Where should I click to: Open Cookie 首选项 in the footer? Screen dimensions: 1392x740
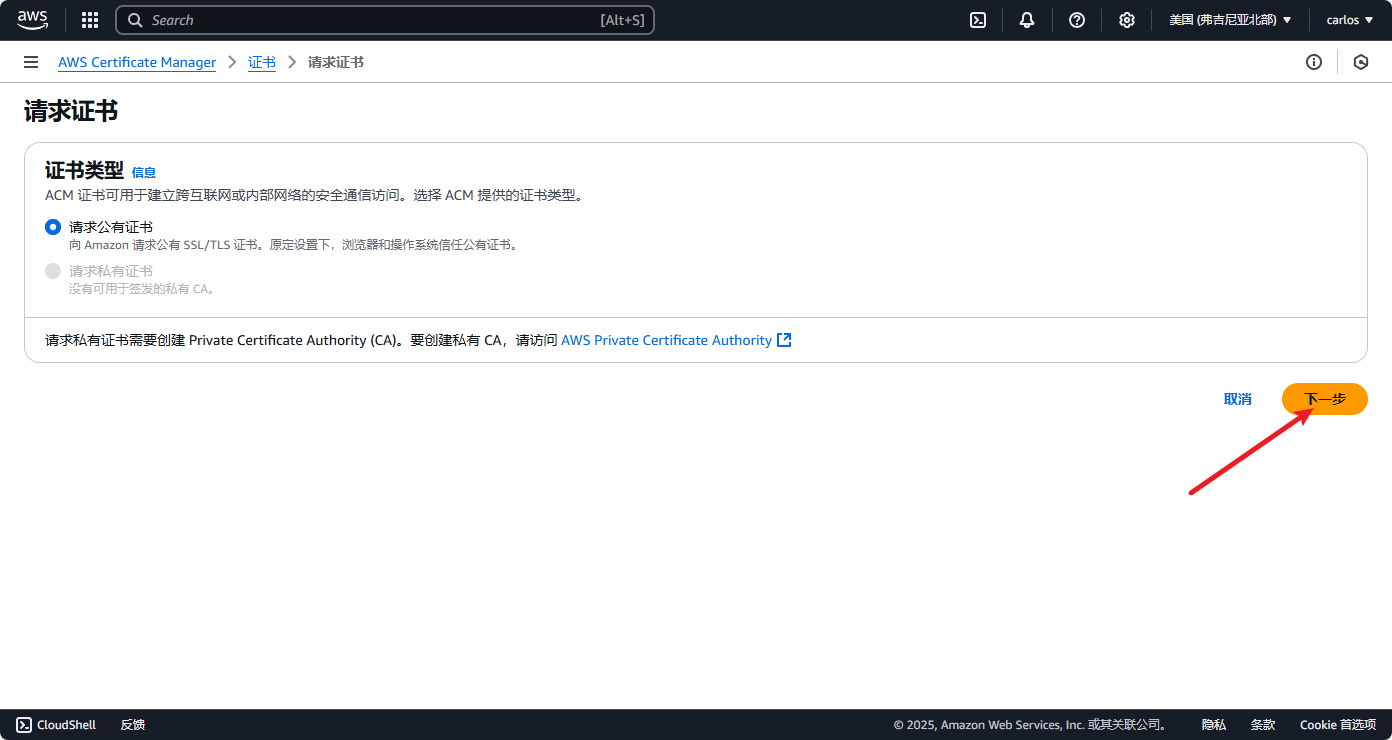(x=1338, y=725)
